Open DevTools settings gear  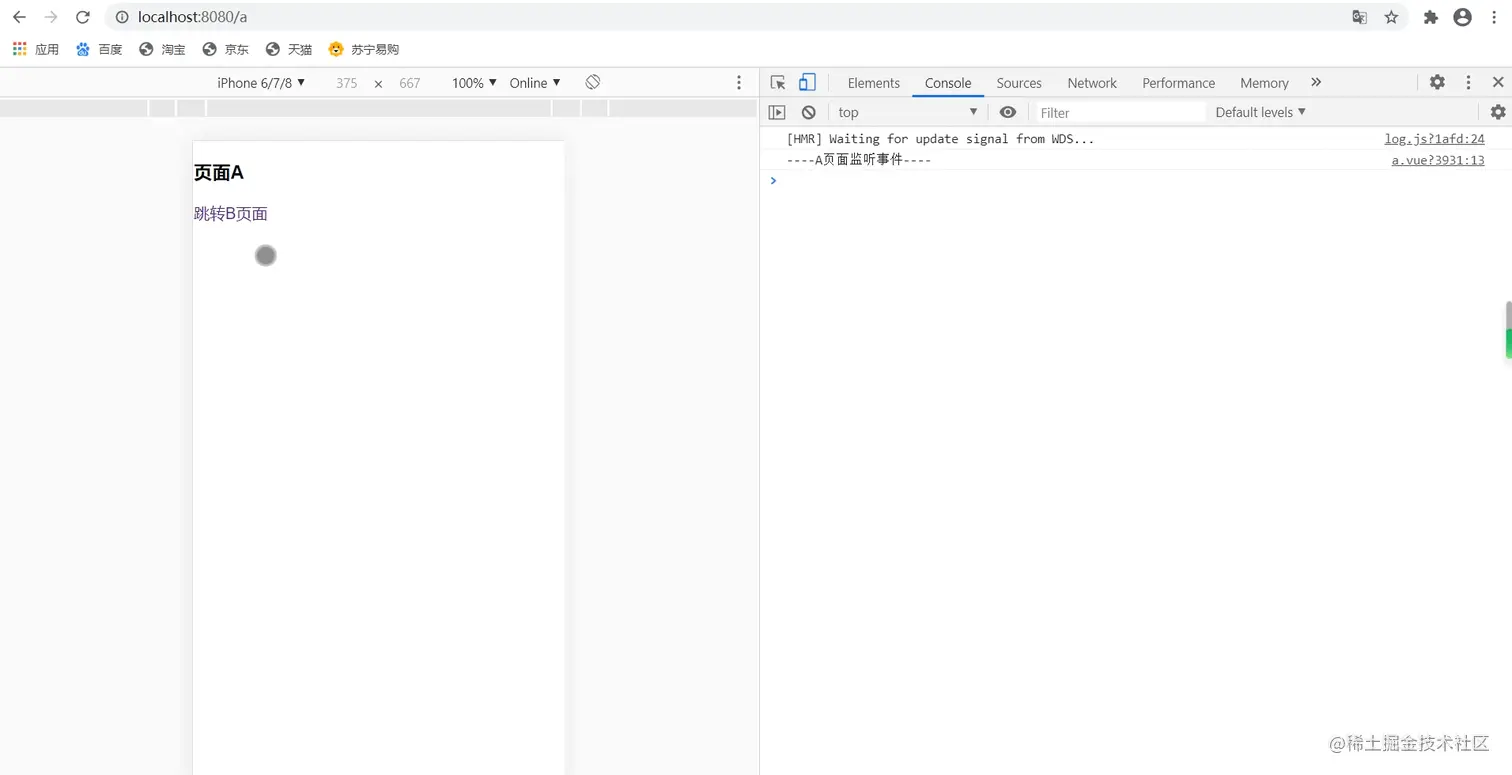tap(1437, 82)
